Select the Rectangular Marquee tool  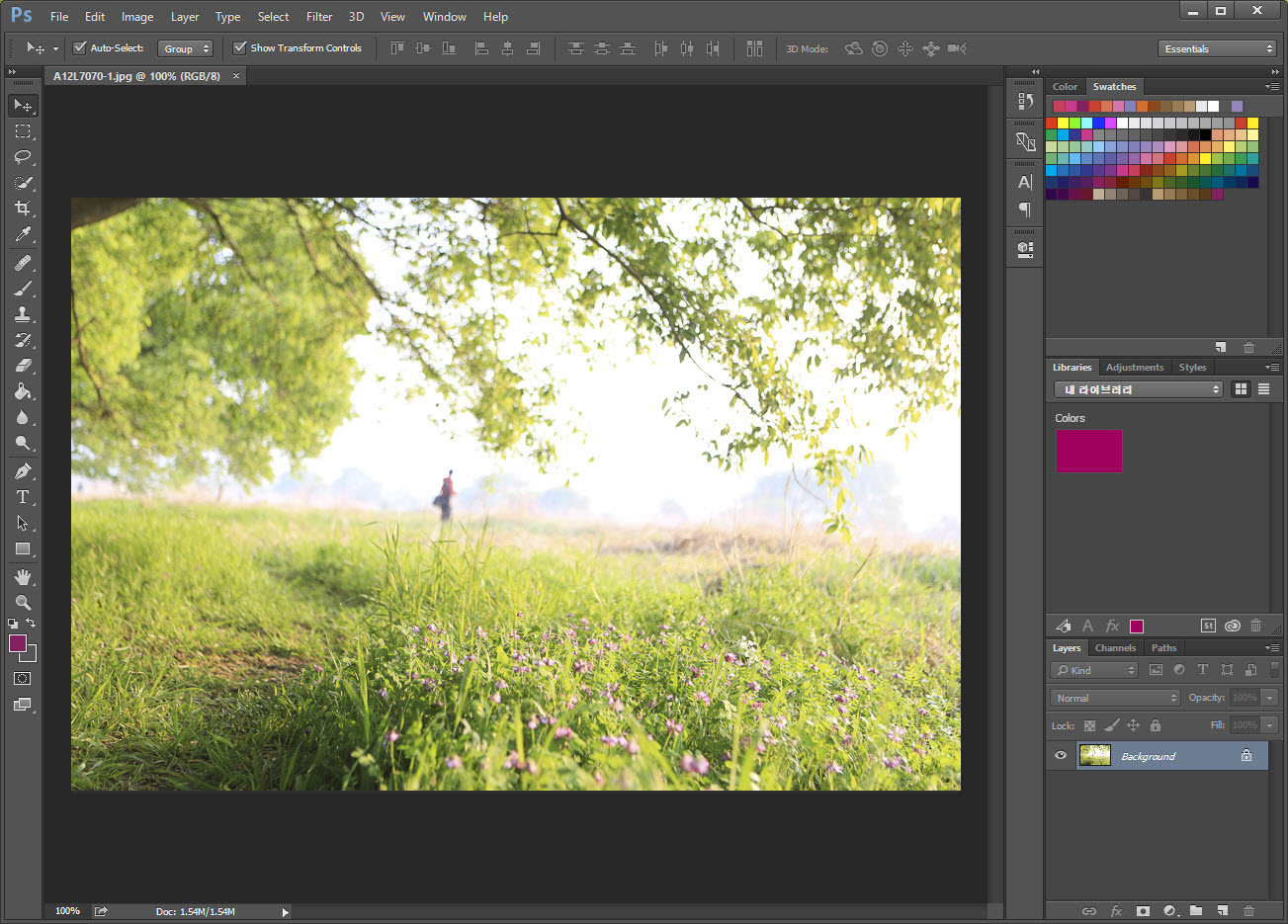pyautogui.click(x=23, y=130)
